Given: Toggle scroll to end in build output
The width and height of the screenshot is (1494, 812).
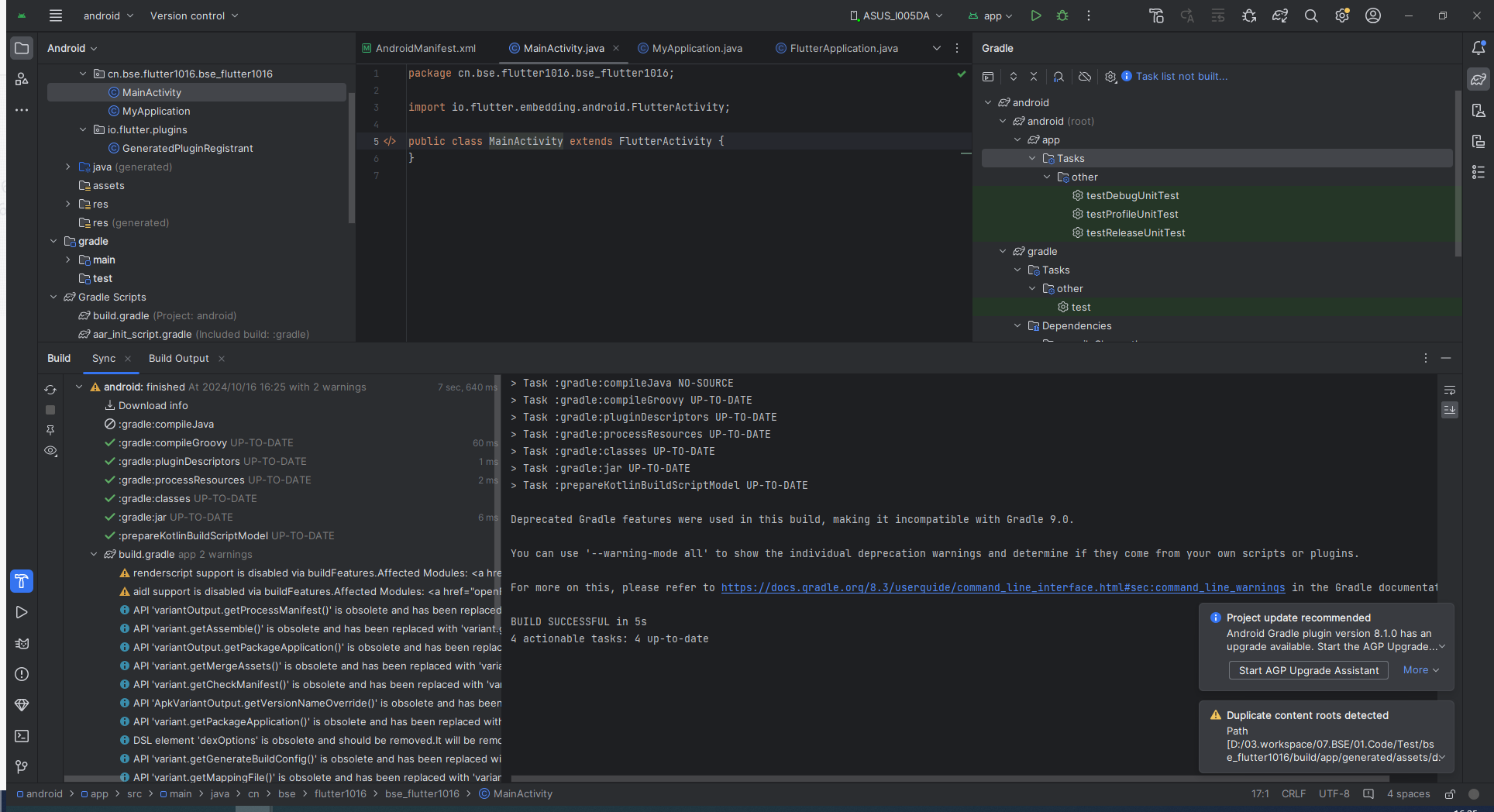Looking at the screenshot, I should [1450, 410].
